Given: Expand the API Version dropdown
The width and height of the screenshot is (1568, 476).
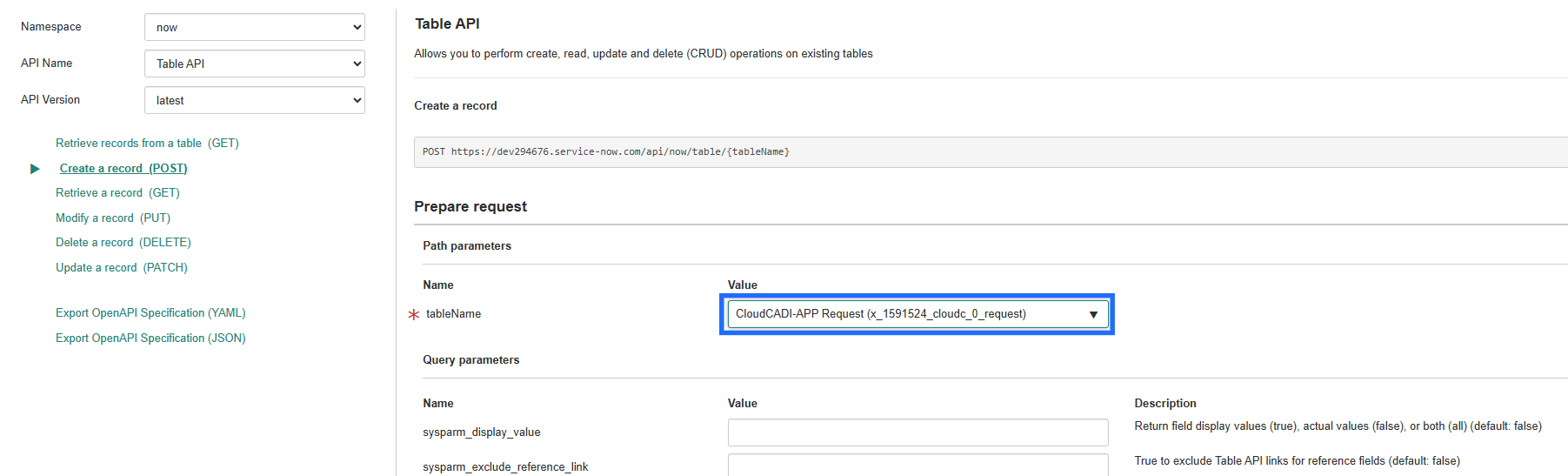Looking at the screenshot, I should pos(254,100).
